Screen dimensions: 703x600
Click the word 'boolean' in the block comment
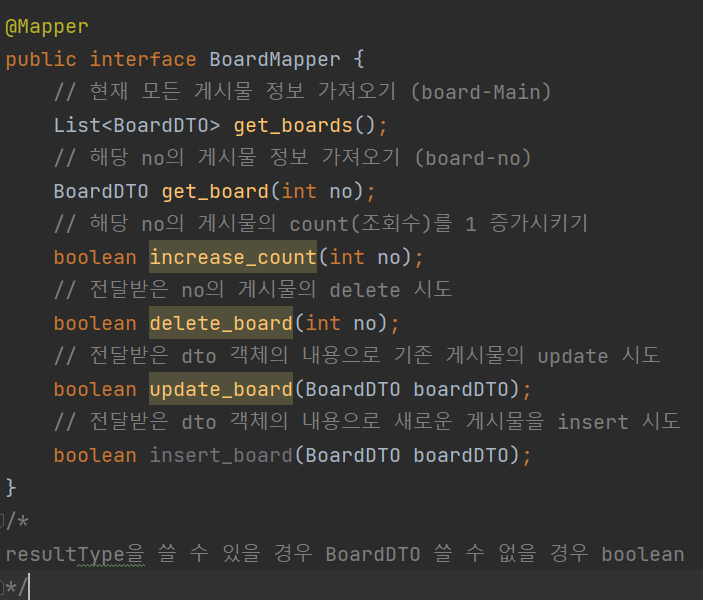(642, 554)
